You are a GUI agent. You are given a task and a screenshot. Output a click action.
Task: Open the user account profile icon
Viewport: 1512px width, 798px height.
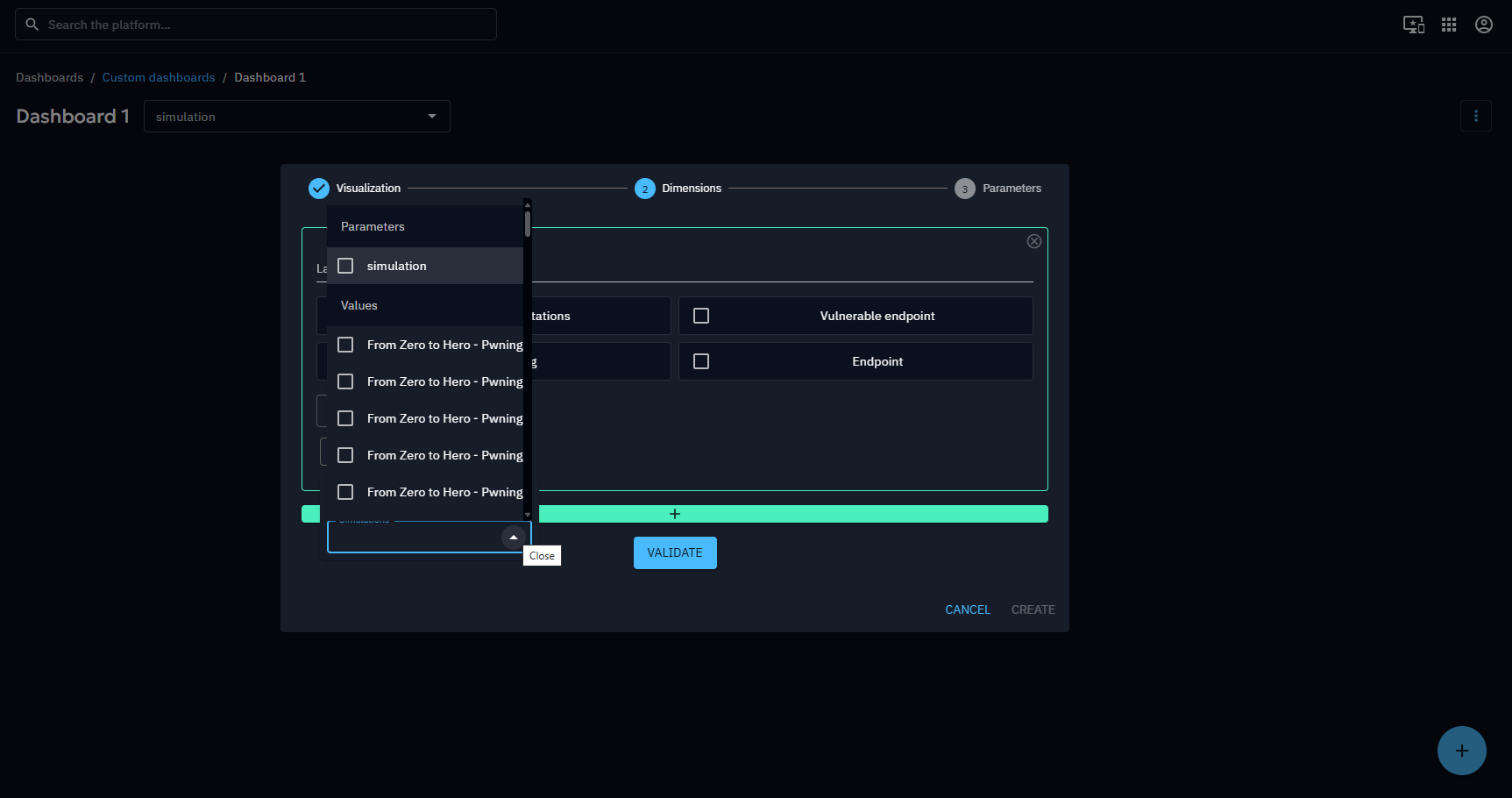pos(1483,25)
